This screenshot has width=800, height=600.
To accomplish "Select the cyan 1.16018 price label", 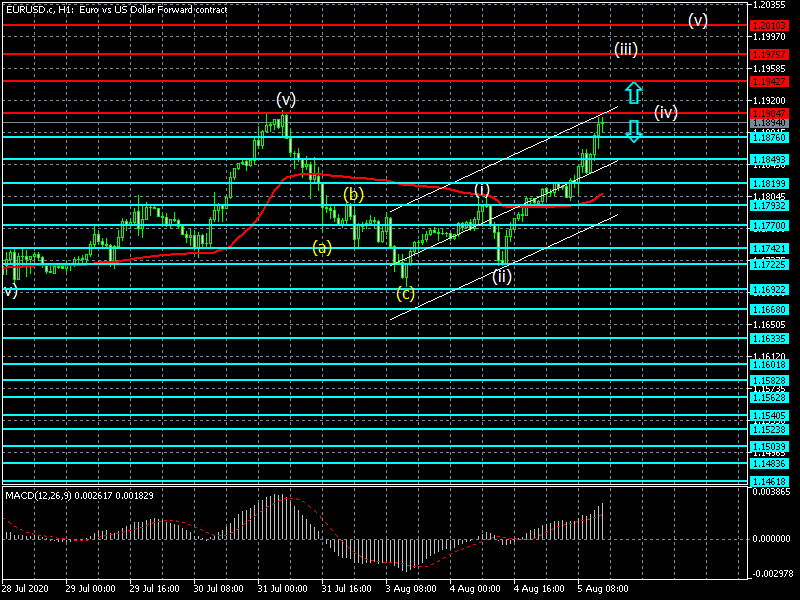I will tap(769, 364).
